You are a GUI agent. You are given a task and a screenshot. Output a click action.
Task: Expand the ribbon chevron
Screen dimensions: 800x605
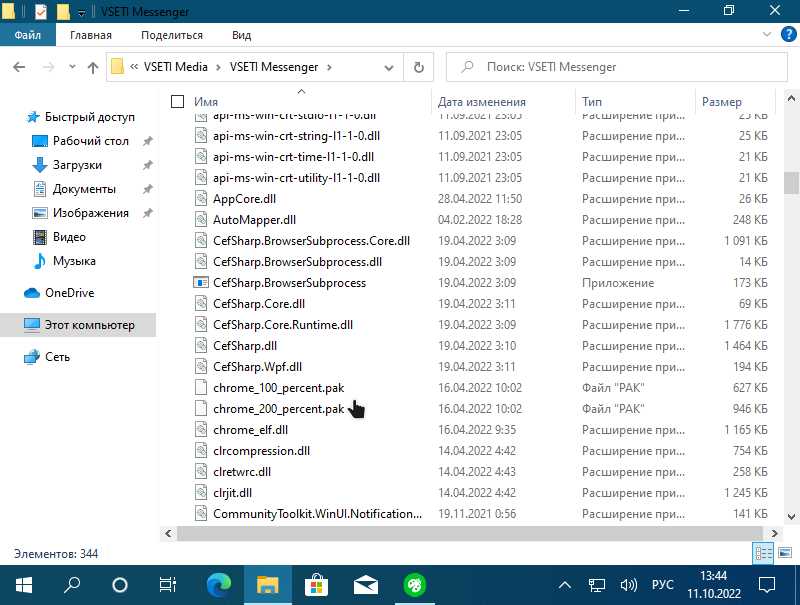coord(766,35)
